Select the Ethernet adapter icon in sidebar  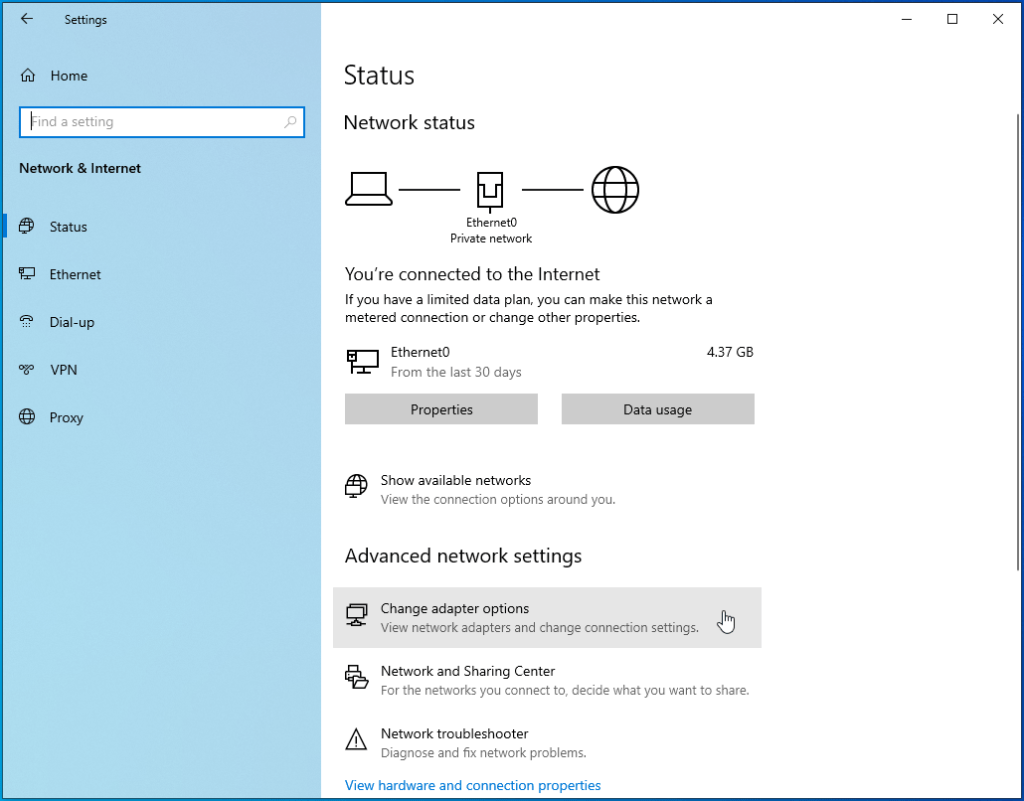click(28, 274)
